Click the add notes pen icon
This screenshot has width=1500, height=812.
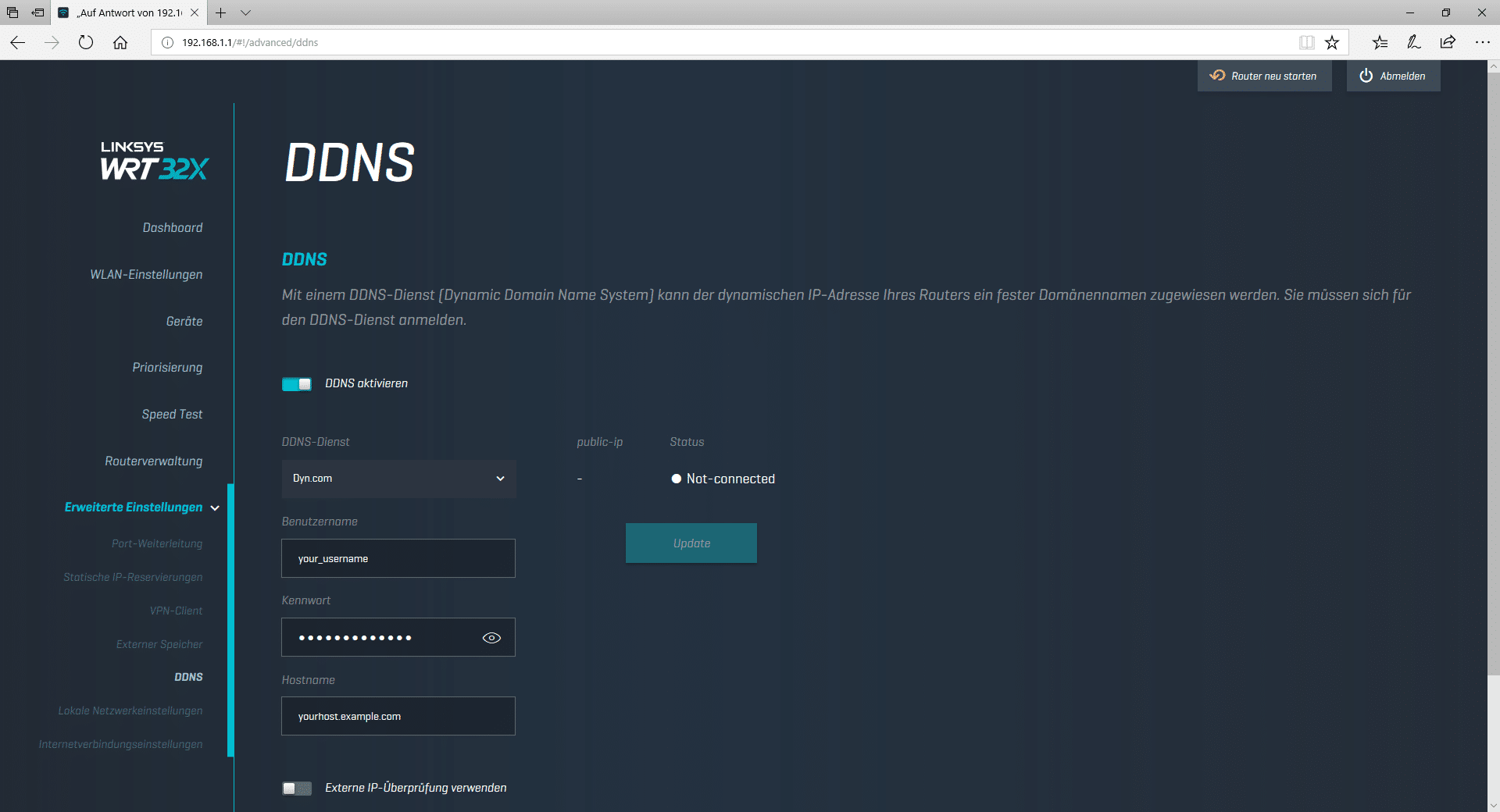[1413, 43]
